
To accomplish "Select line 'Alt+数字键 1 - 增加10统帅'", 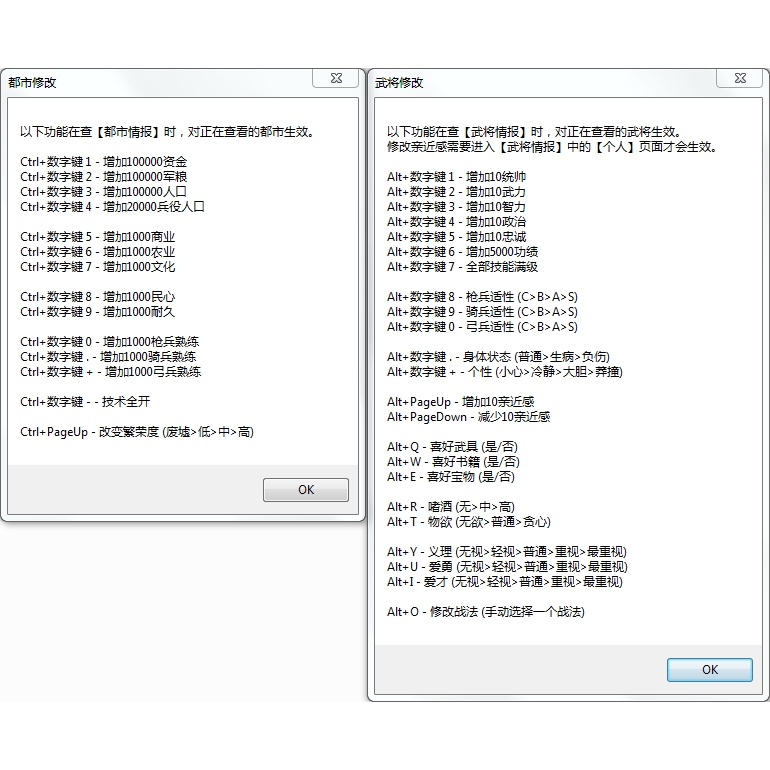I will [x=456, y=177].
